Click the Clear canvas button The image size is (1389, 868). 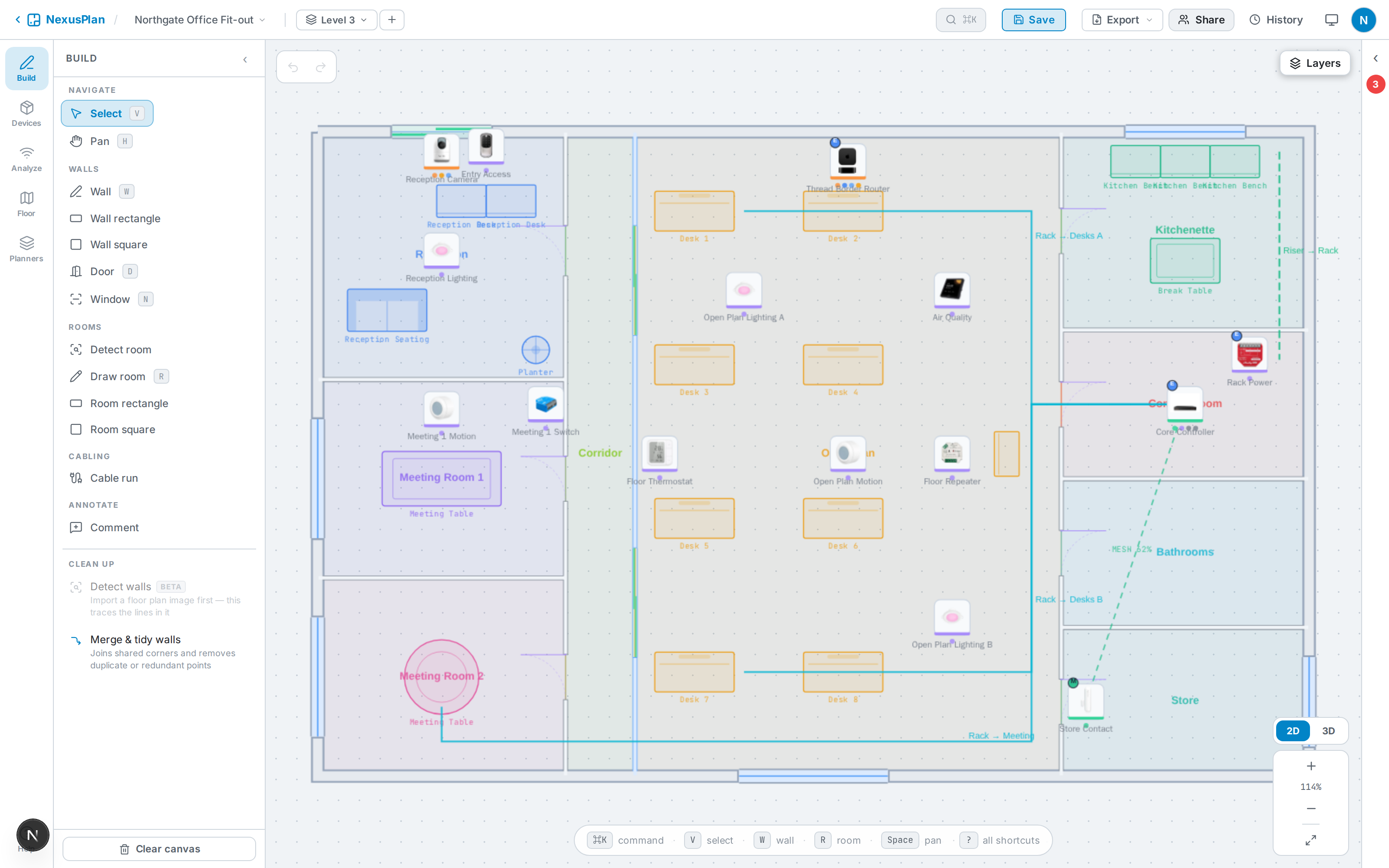point(159,848)
